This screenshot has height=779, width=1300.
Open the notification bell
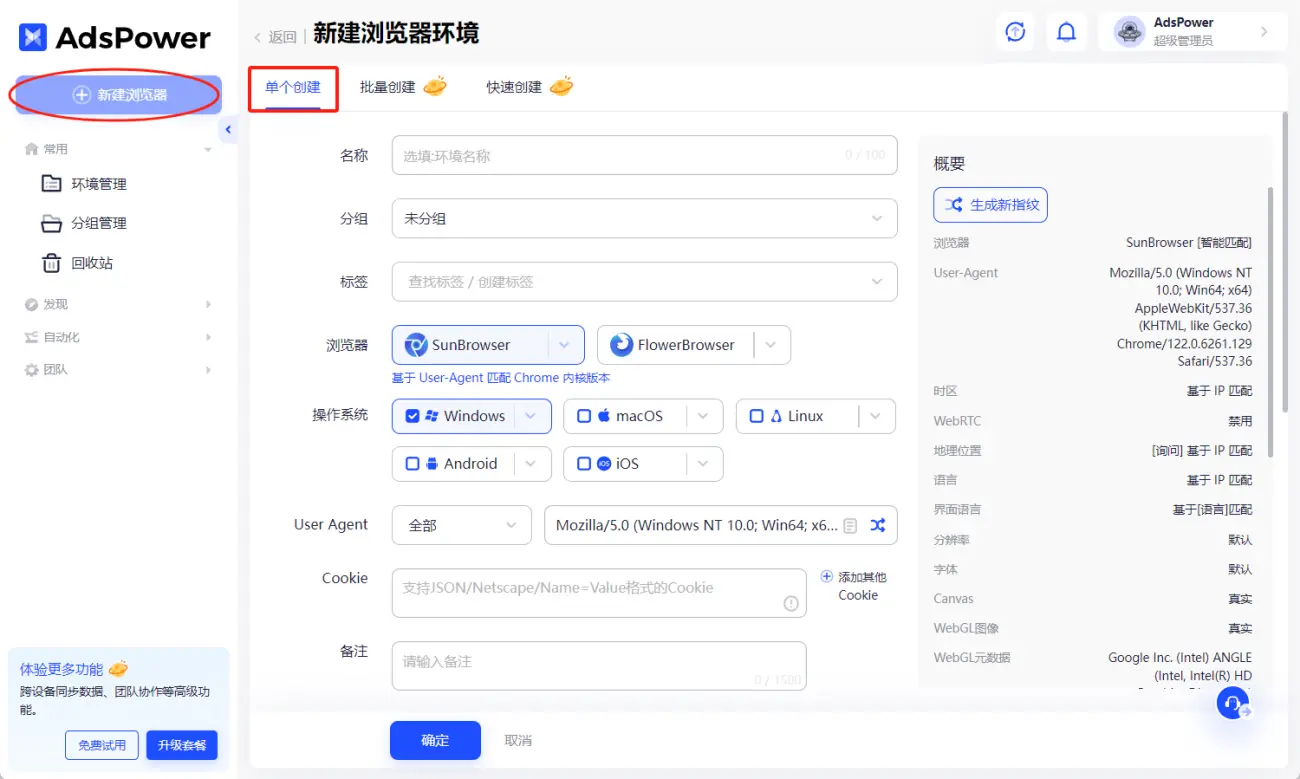(x=1066, y=31)
